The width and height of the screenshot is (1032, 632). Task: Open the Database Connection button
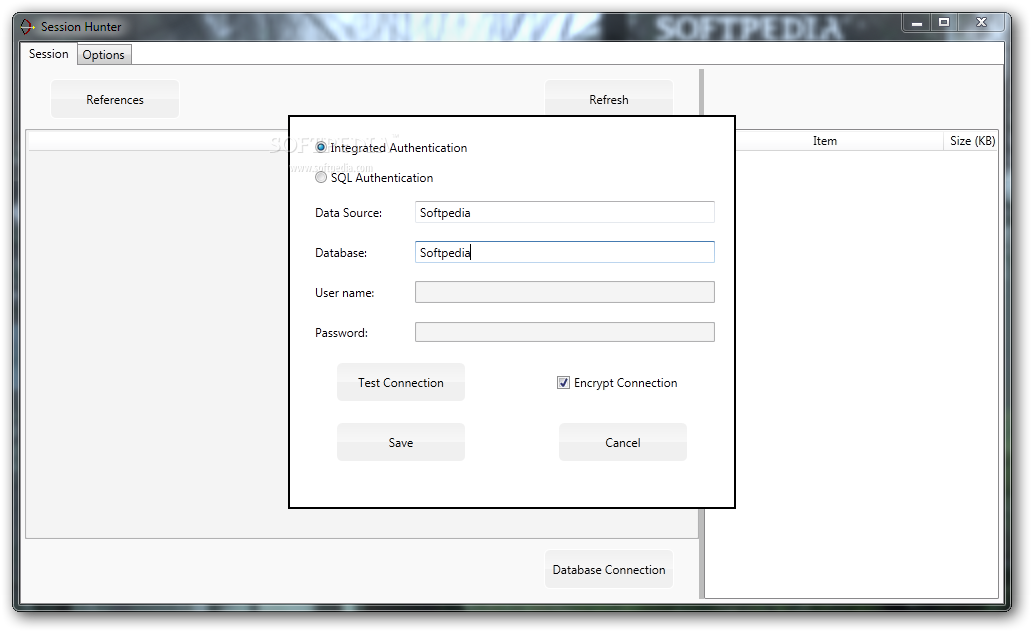(x=609, y=569)
